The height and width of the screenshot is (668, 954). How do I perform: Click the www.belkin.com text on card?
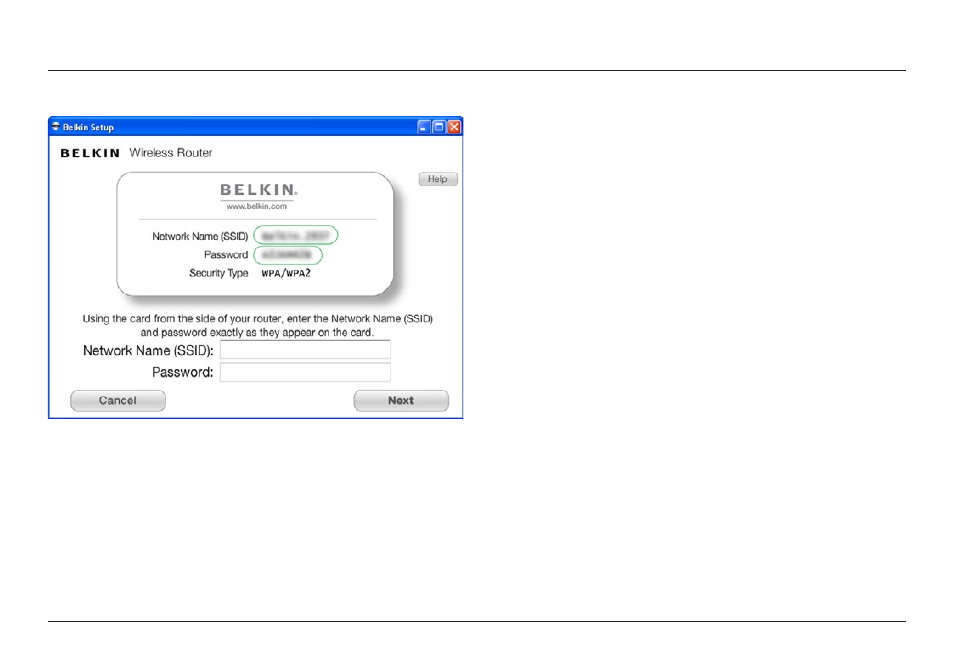pos(257,206)
